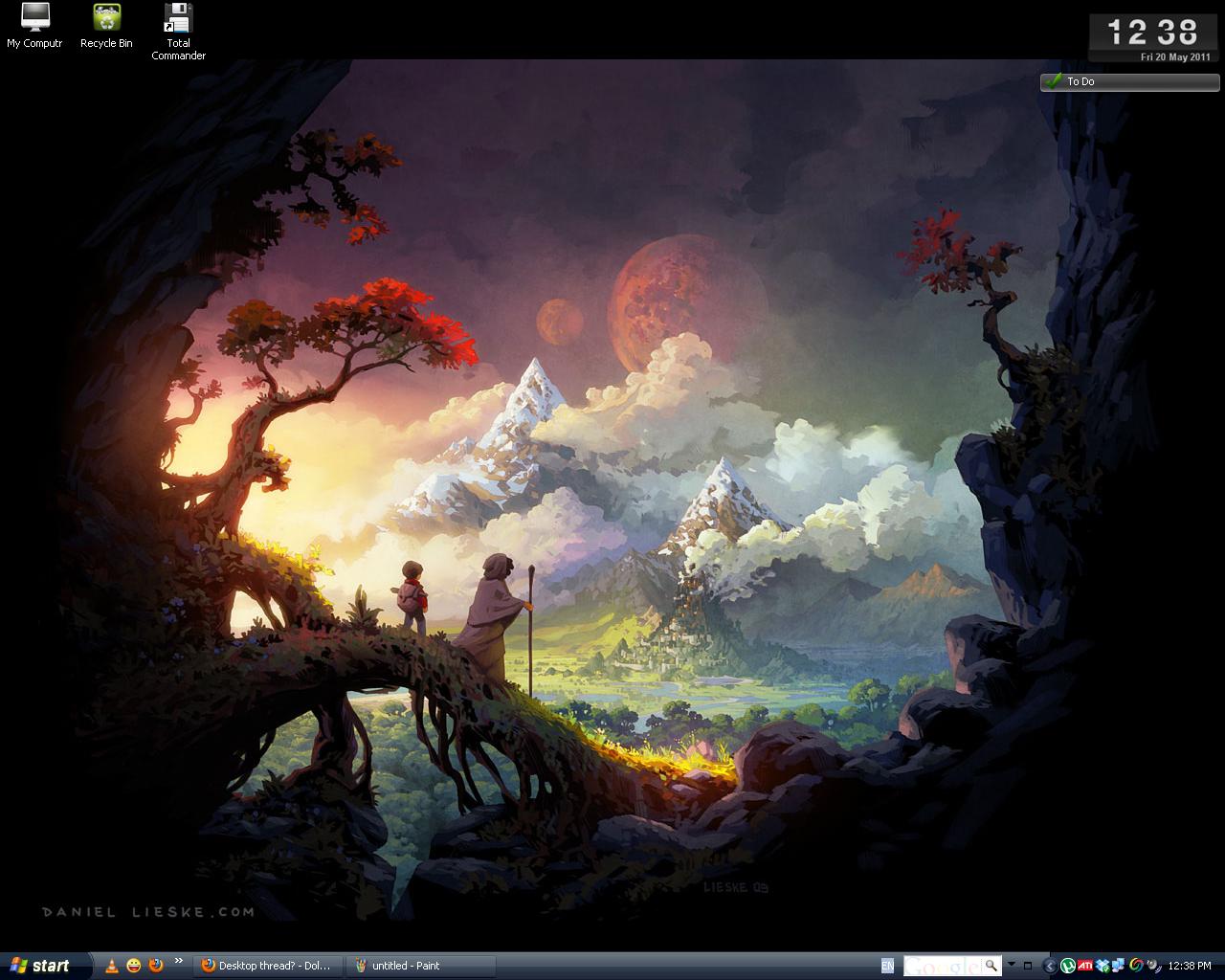Open uTorrent tray icon

tap(1068, 966)
